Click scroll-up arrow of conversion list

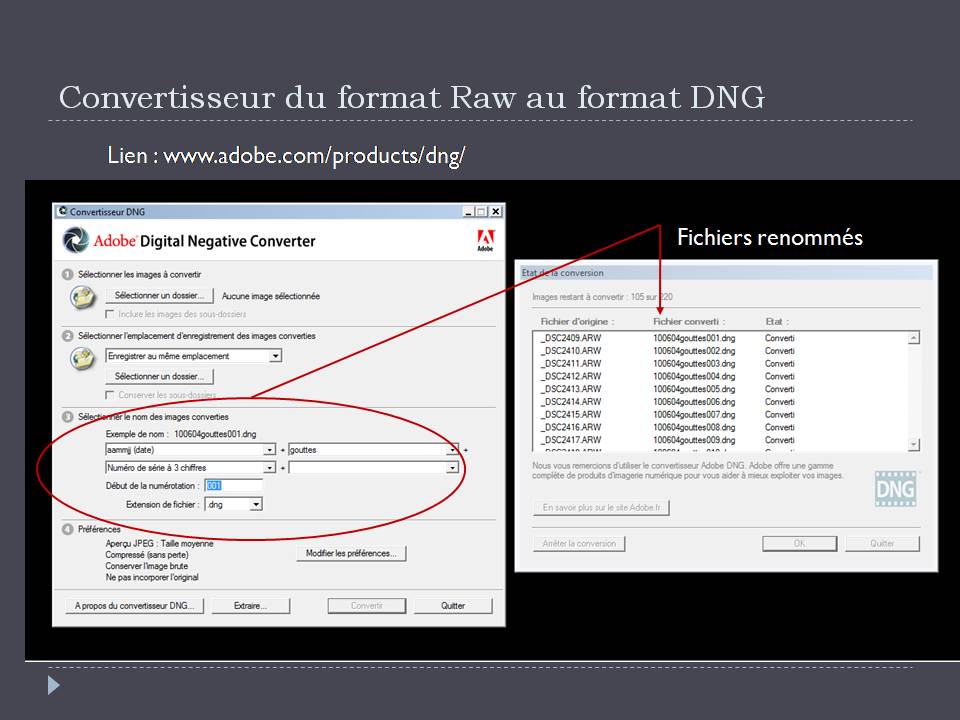click(x=913, y=338)
